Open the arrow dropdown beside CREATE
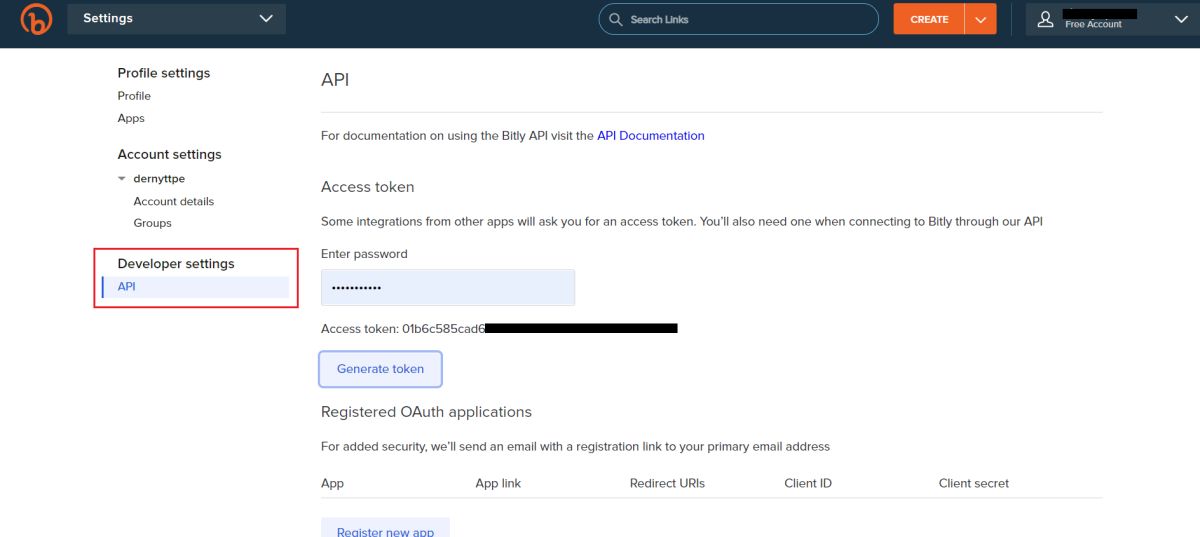 point(981,19)
